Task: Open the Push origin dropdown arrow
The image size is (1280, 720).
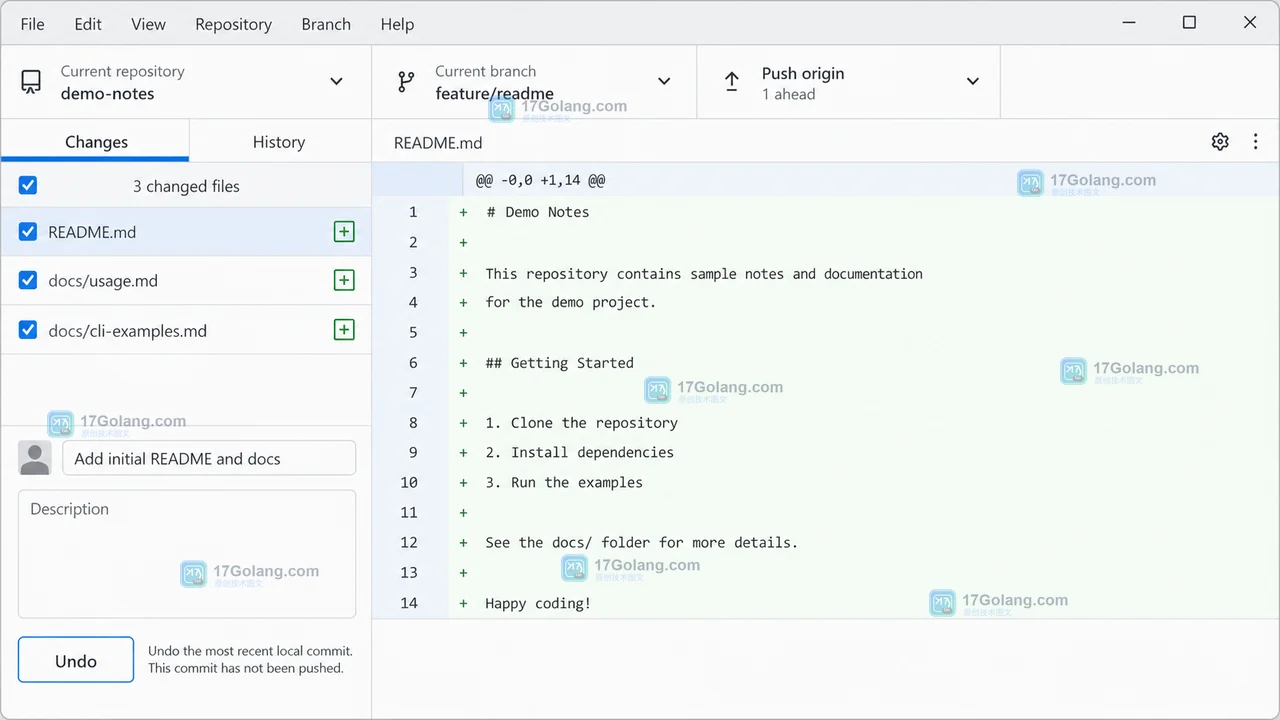Action: [973, 82]
